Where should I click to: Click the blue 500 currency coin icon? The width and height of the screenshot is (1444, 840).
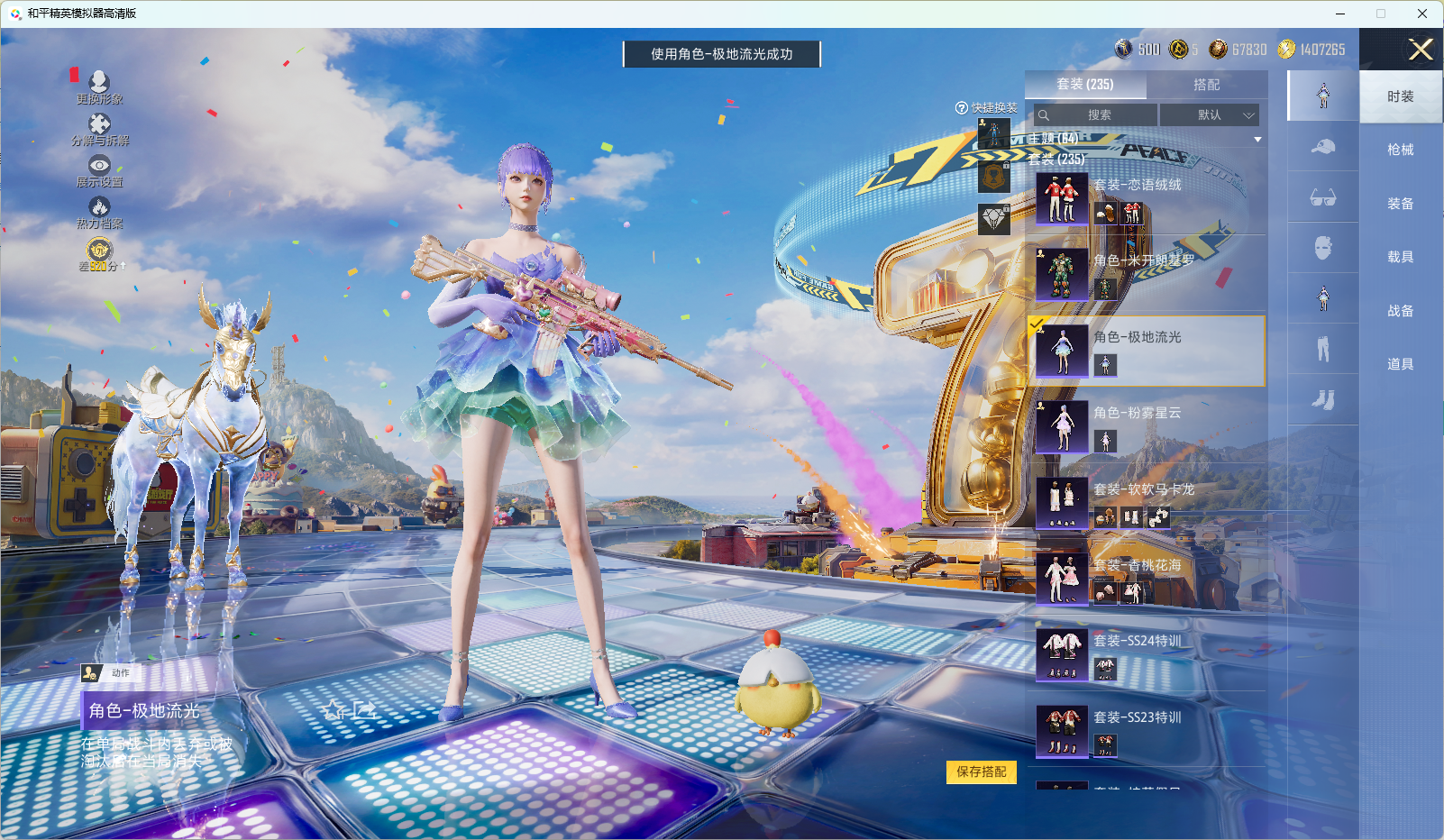[x=1124, y=49]
